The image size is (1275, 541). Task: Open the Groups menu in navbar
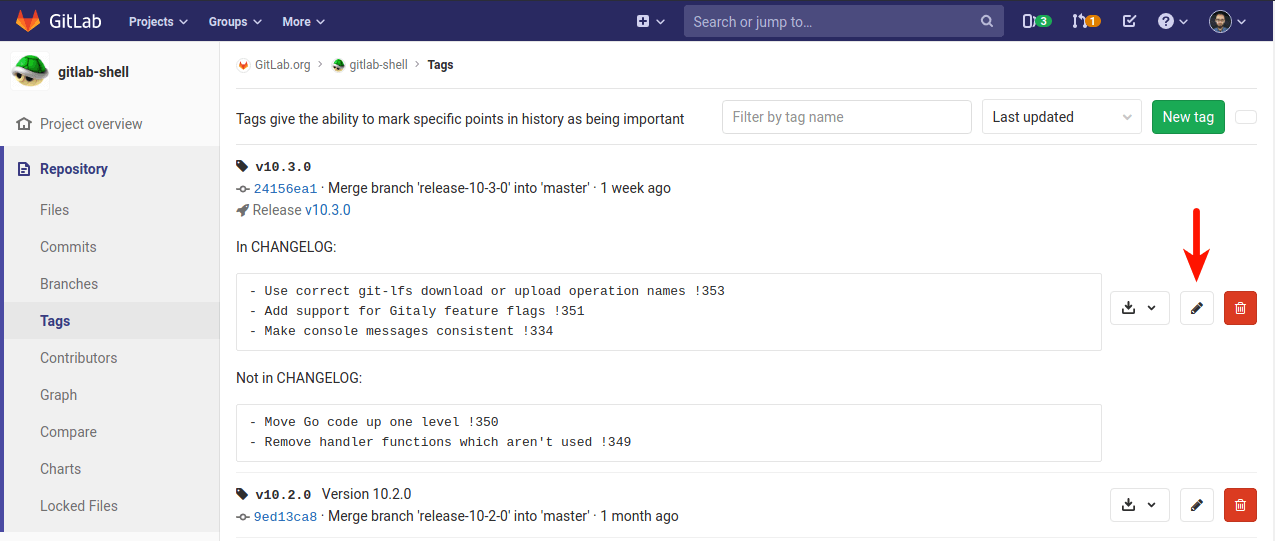235,21
